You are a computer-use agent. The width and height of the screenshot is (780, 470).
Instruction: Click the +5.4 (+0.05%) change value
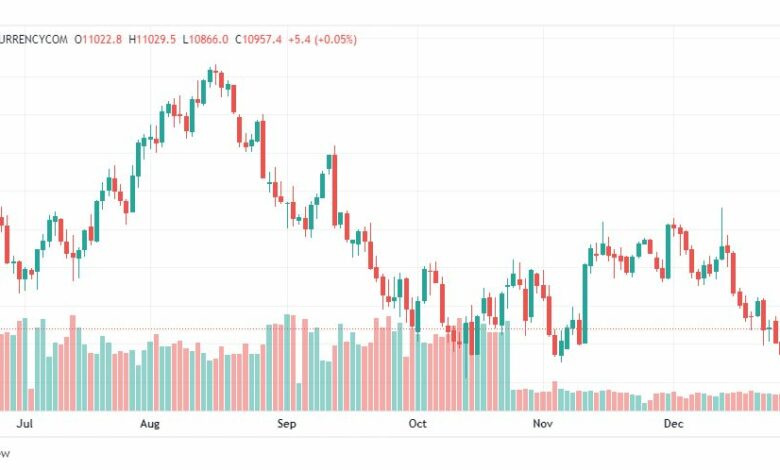(x=322, y=39)
